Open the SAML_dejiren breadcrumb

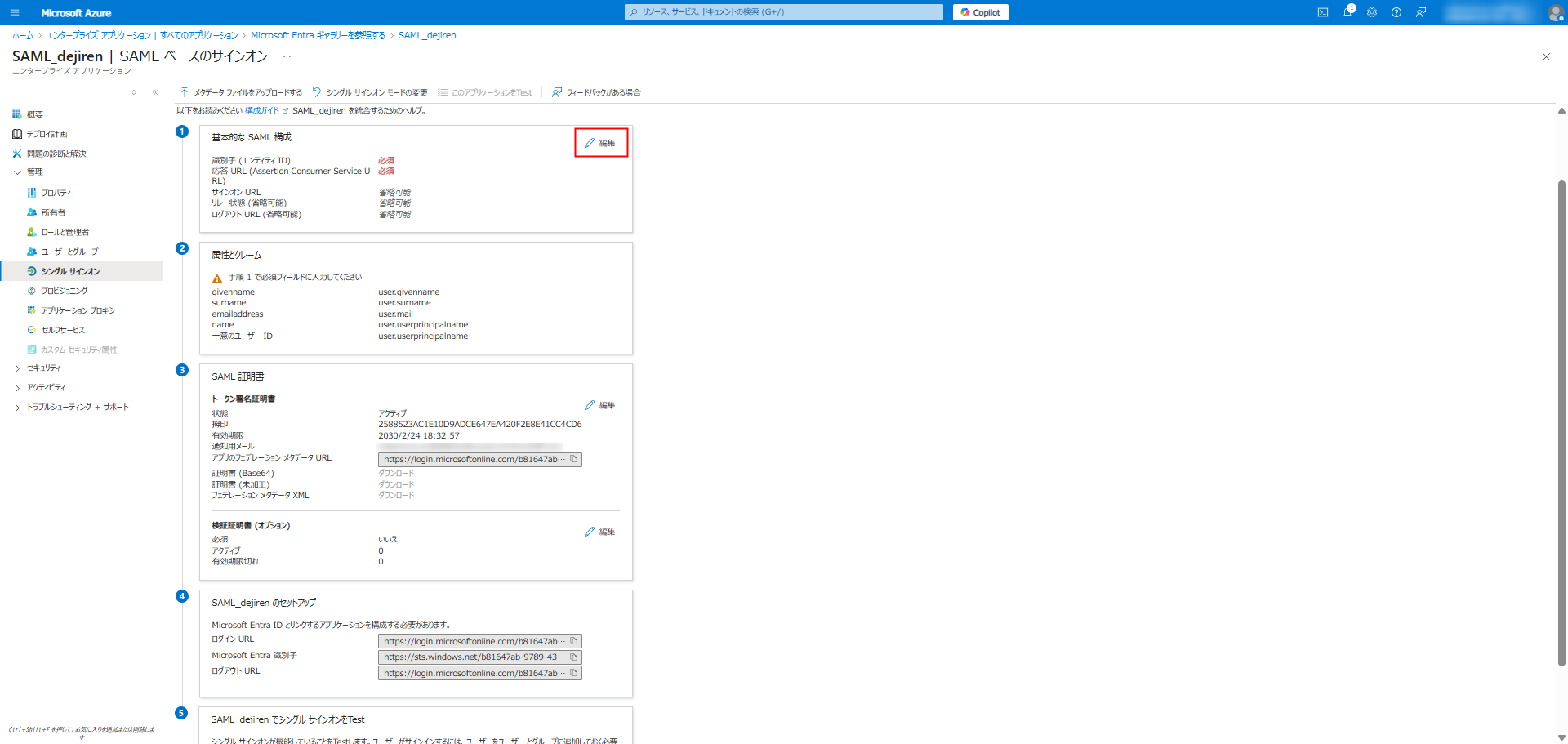click(427, 35)
